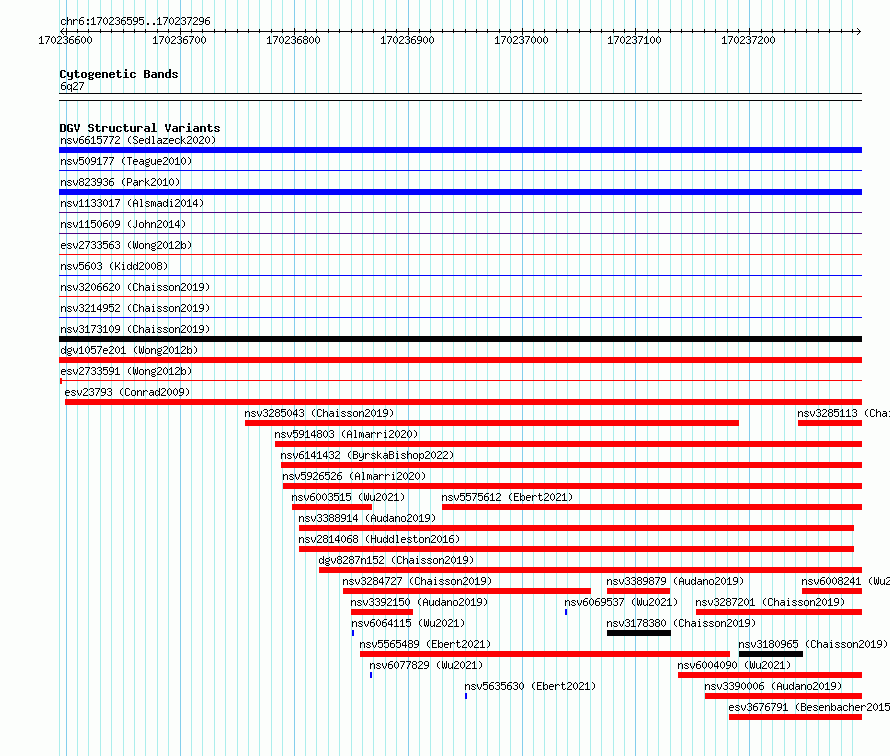The height and width of the screenshot is (756, 890).
Task: Click nsv3390006 (Audano2019) label
Action: coord(773,686)
